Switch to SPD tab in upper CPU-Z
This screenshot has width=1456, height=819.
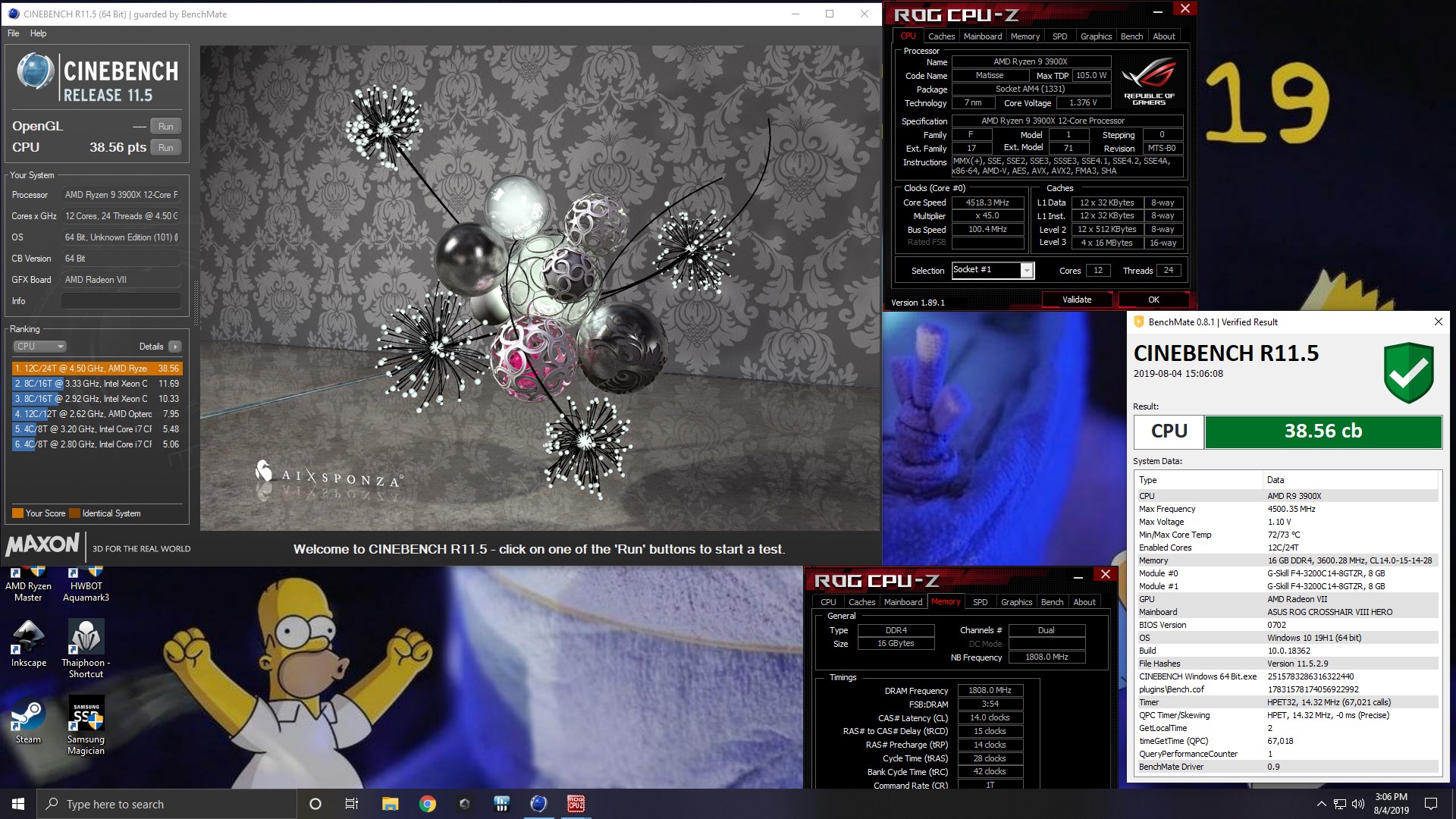click(x=1059, y=36)
